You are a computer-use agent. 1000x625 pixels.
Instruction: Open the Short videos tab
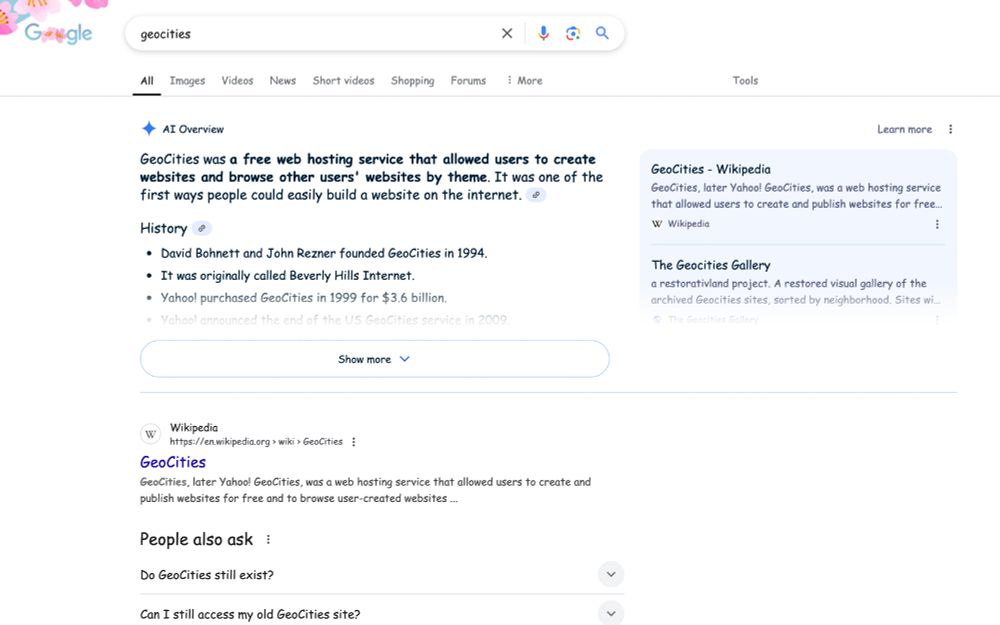pos(343,80)
